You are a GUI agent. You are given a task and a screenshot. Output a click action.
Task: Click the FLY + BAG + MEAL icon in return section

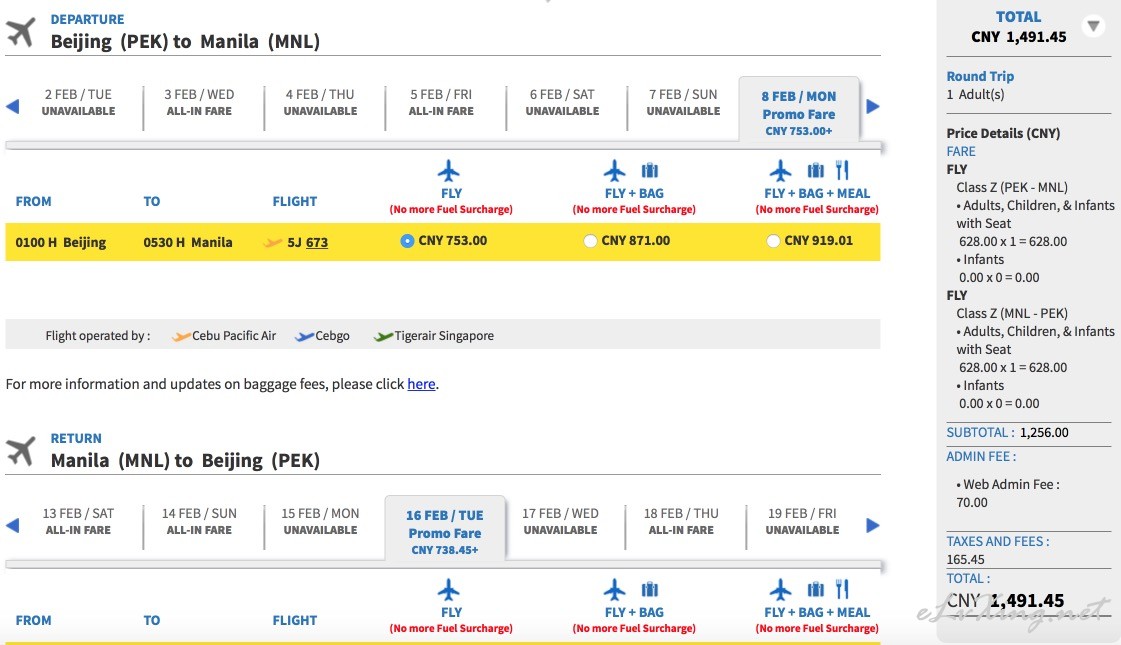coord(810,590)
